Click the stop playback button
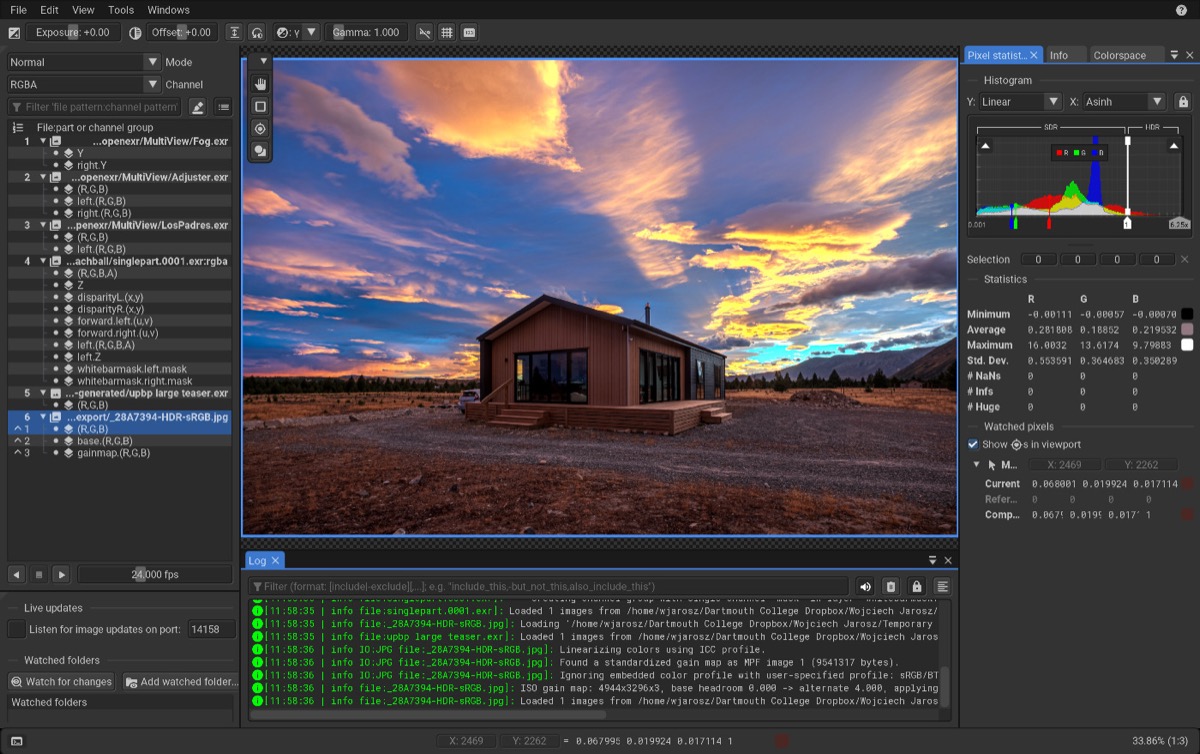Image resolution: width=1200 pixels, height=754 pixels. point(39,574)
